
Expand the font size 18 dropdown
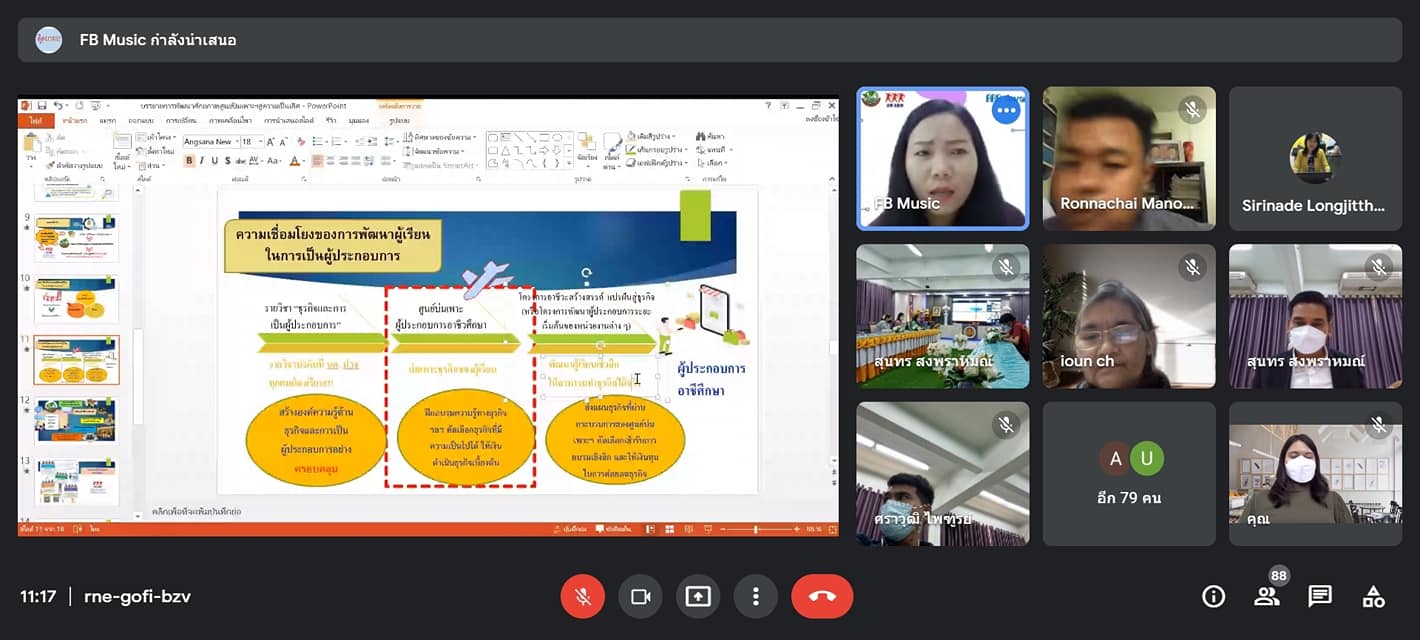[260, 142]
